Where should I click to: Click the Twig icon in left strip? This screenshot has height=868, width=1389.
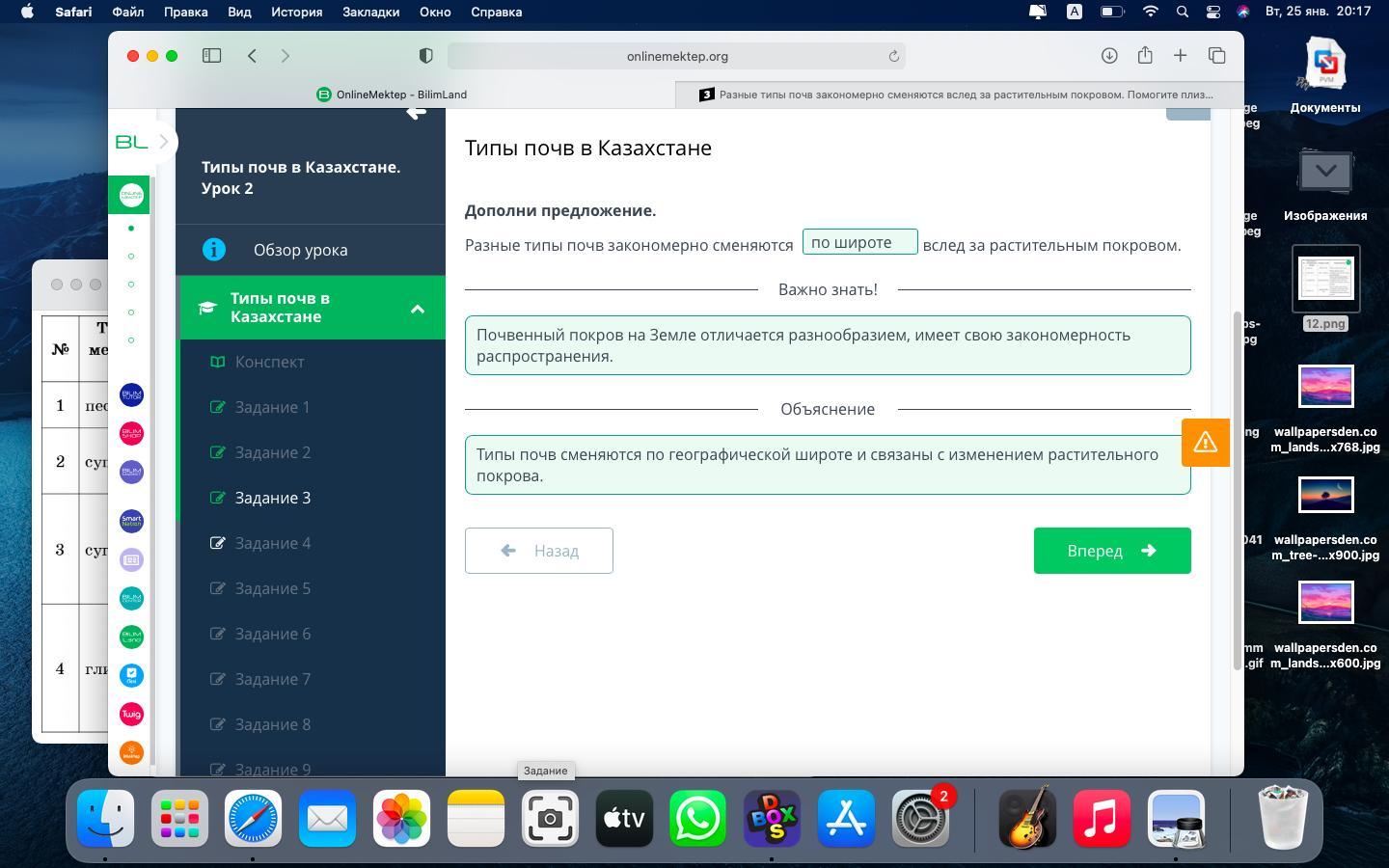131,714
